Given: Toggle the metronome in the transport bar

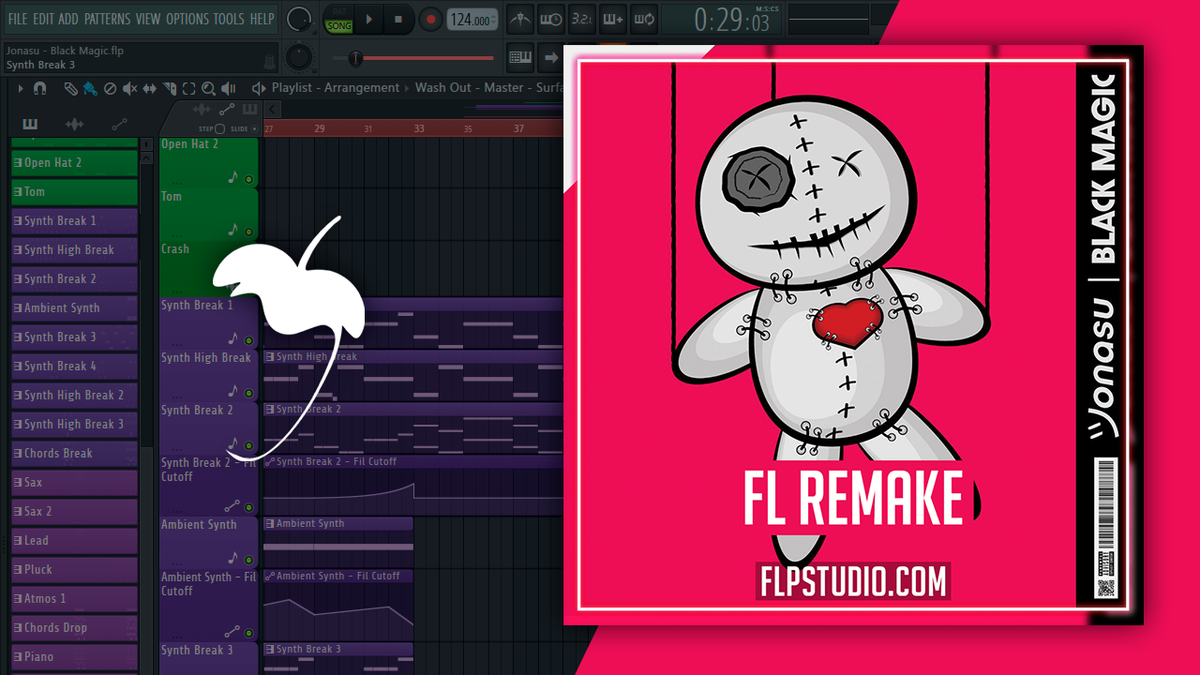Looking at the screenshot, I should coord(518,18).
